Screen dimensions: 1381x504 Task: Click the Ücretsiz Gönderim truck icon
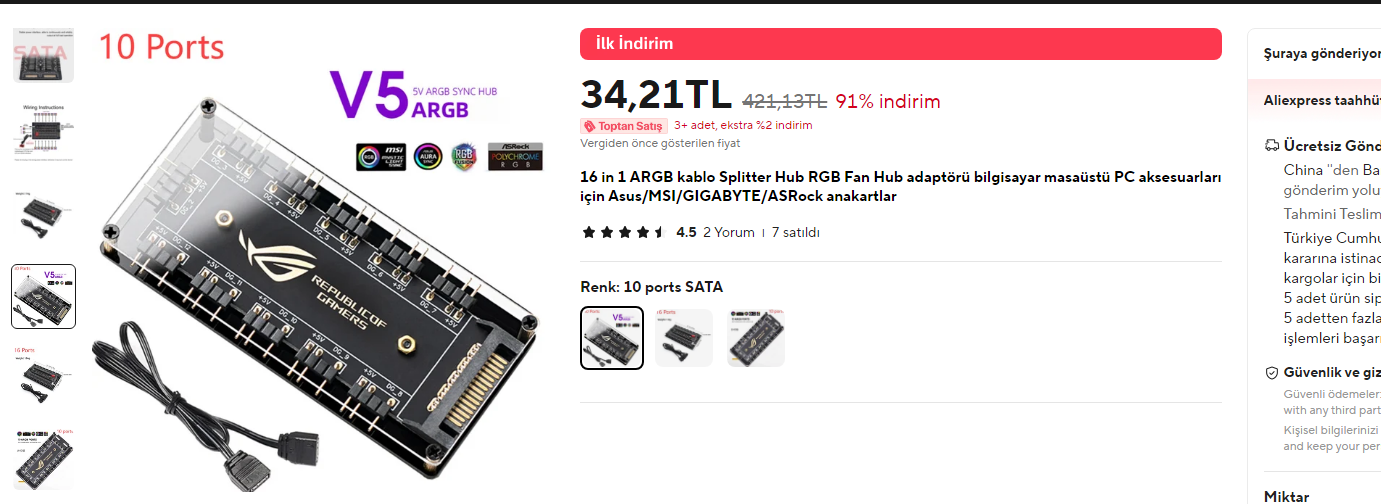[1272, 146]
